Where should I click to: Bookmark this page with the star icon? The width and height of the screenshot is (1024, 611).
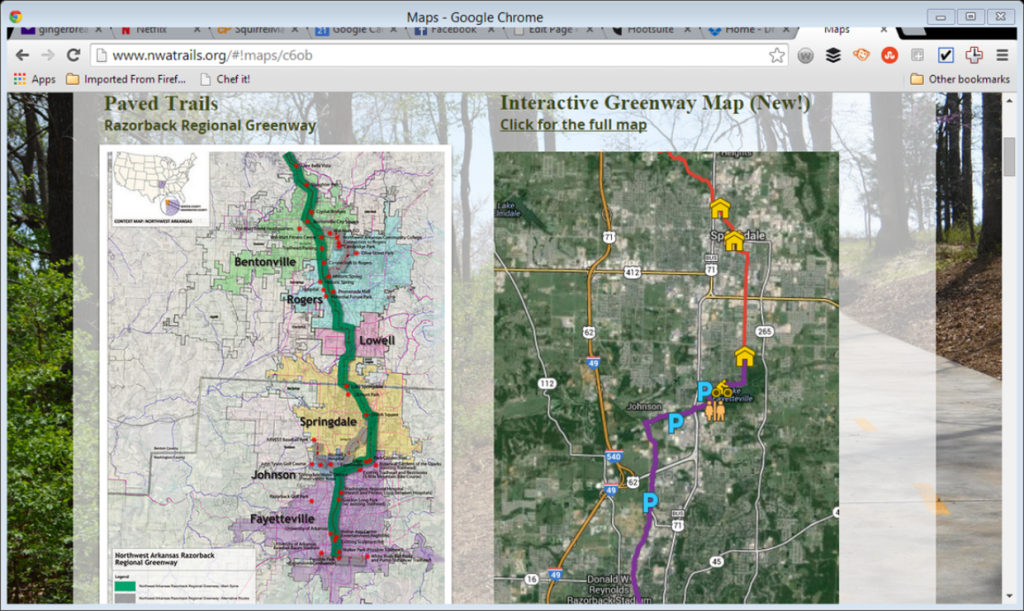(x=776, y=55)
